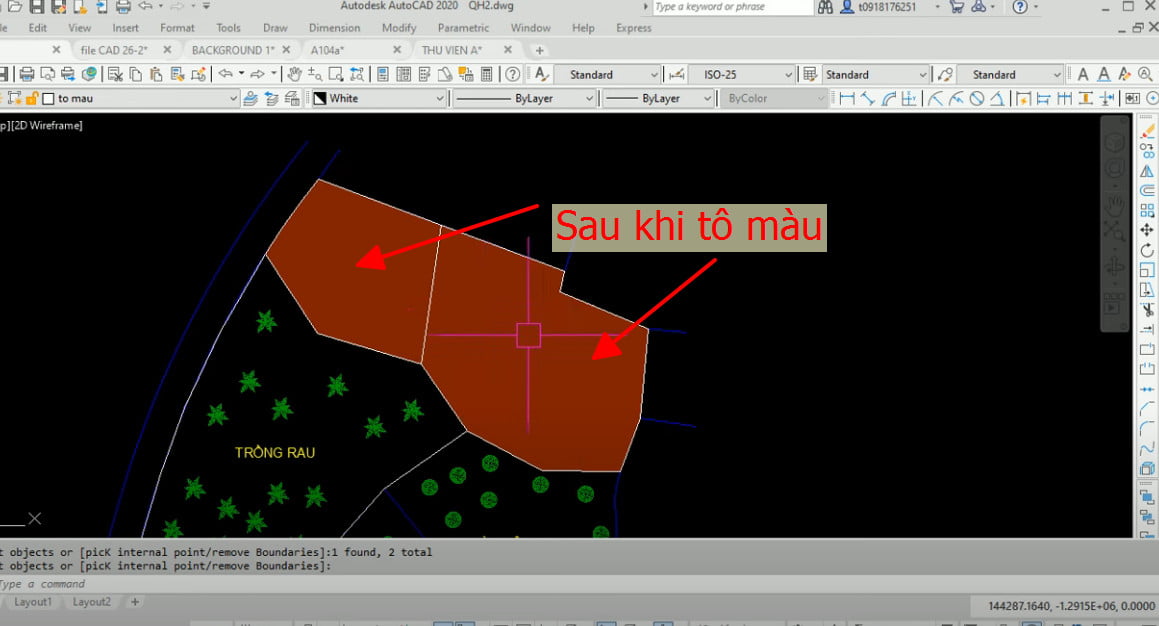Screen dimensions: 1159x626
Task: Select the Fillet tool
Action: (1147, 429)
